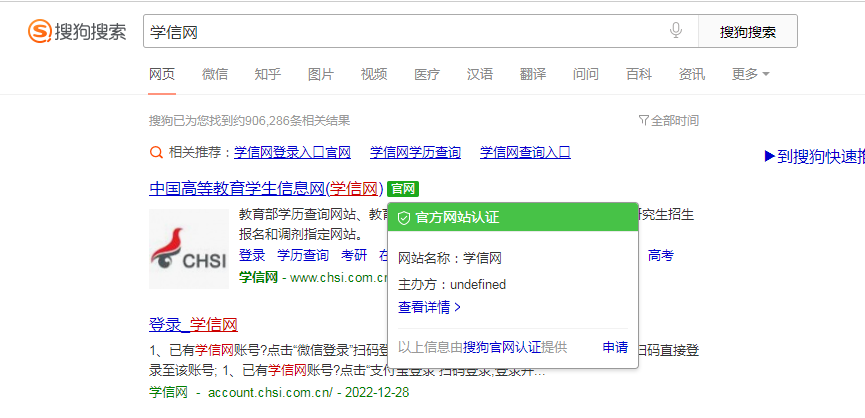
Task: Open 学信网查询入口 suggestion
Action: 525,153
